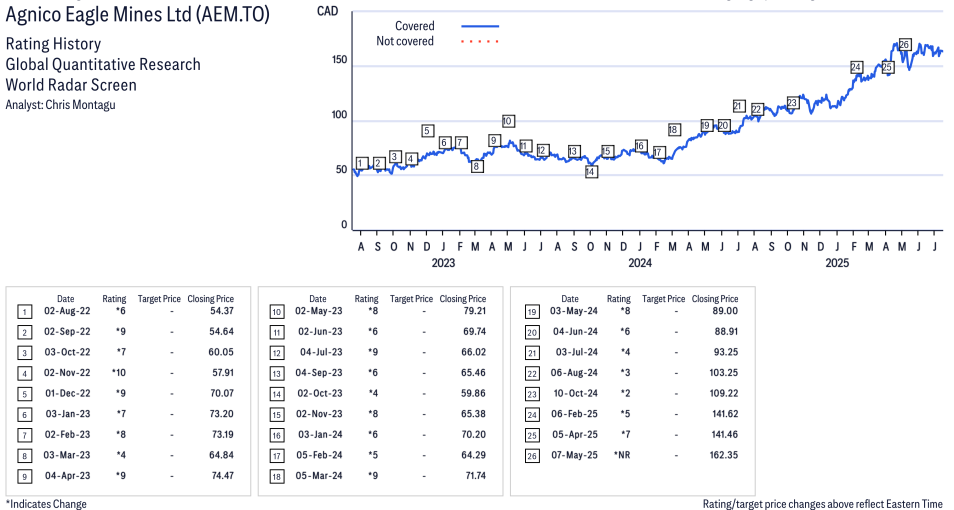
Task: Click the numbered box 9 in the table
Action: 24,477
